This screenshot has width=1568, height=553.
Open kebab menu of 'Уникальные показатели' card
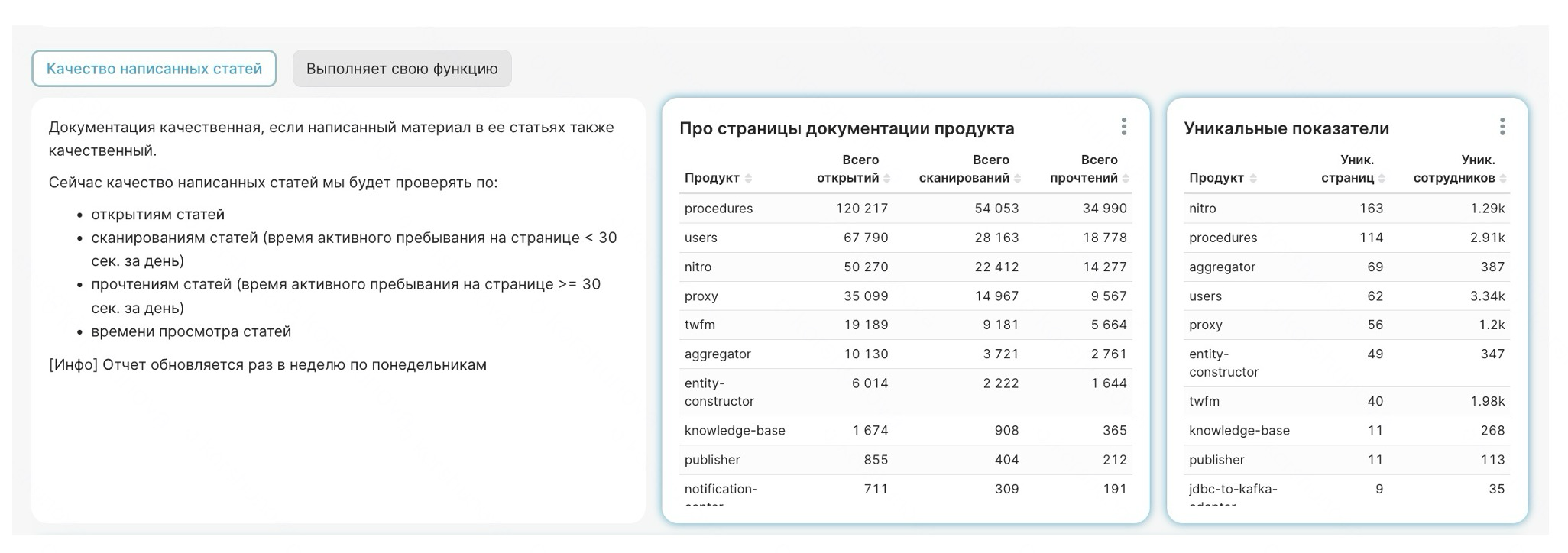(x=1502, y=127)
